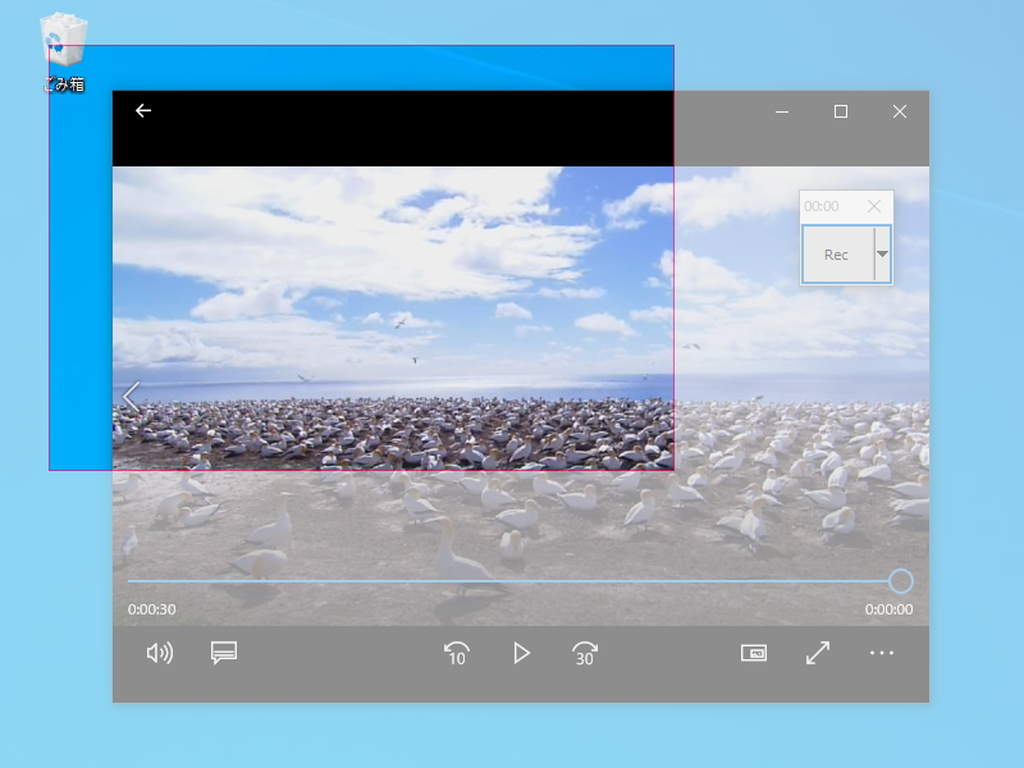Minimize the video player window
This screenshot has width=1024, height=768.
[x=782, y=112]
